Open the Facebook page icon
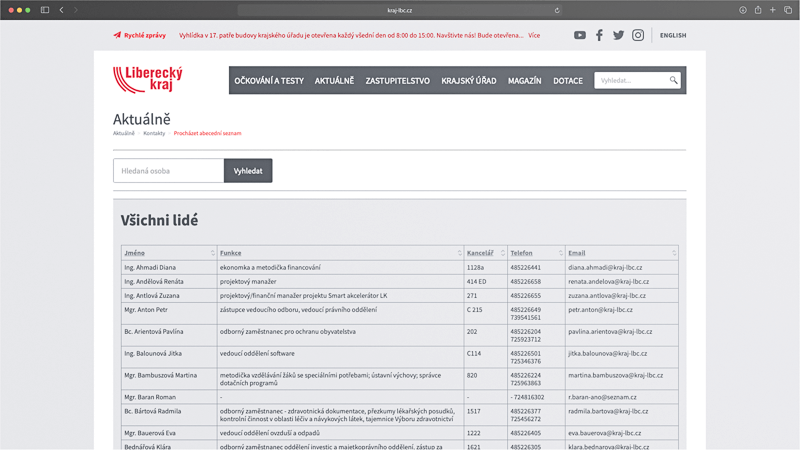The height and width of the screenshot is (450, 800). (599, 35)
